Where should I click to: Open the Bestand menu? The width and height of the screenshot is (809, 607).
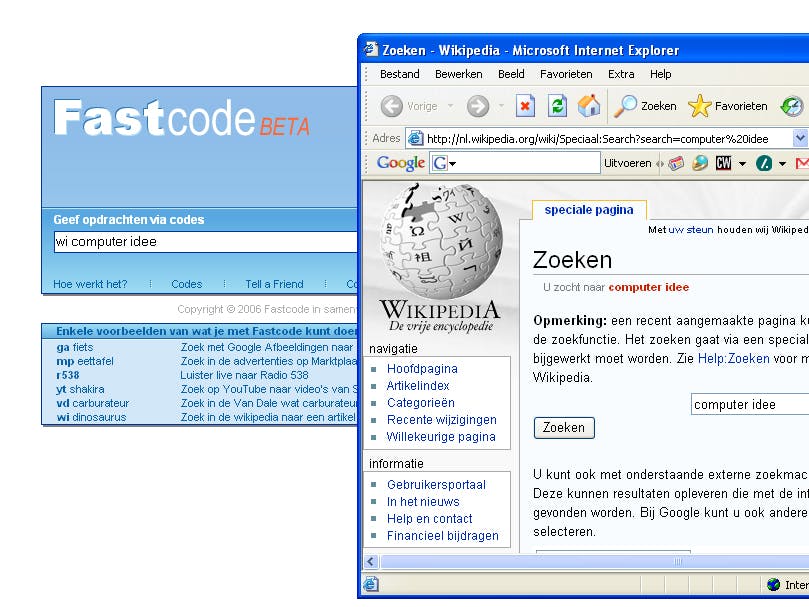click(399, 74)
